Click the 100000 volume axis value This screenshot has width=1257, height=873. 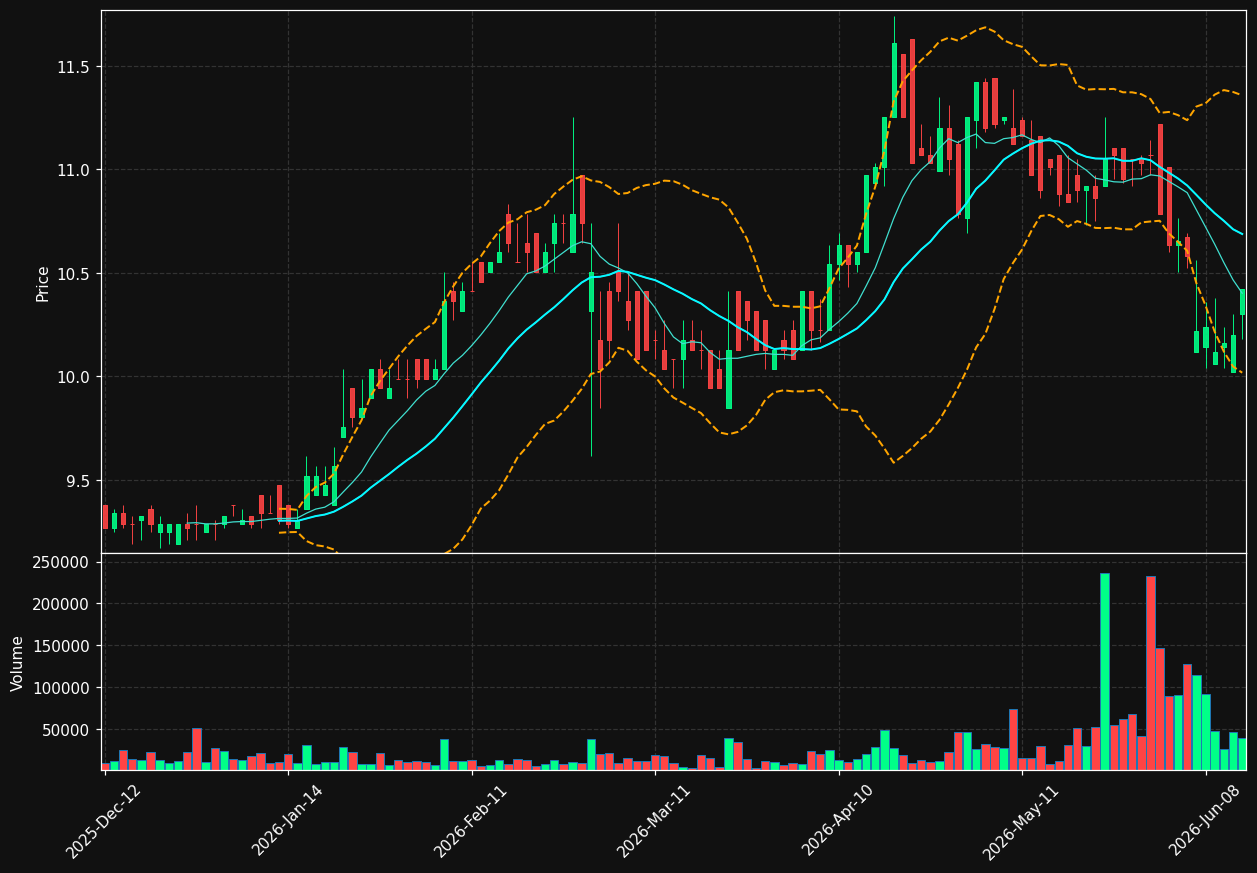point(61,688)
